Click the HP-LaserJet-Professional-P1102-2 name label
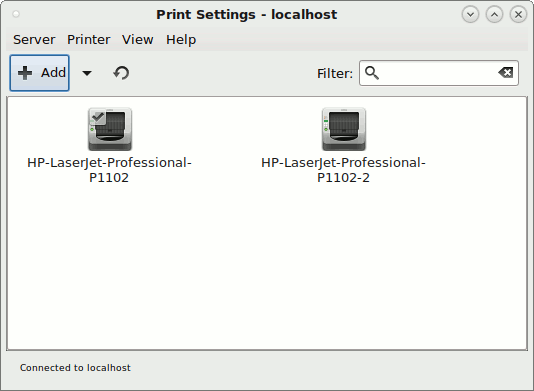 [343, 170]
